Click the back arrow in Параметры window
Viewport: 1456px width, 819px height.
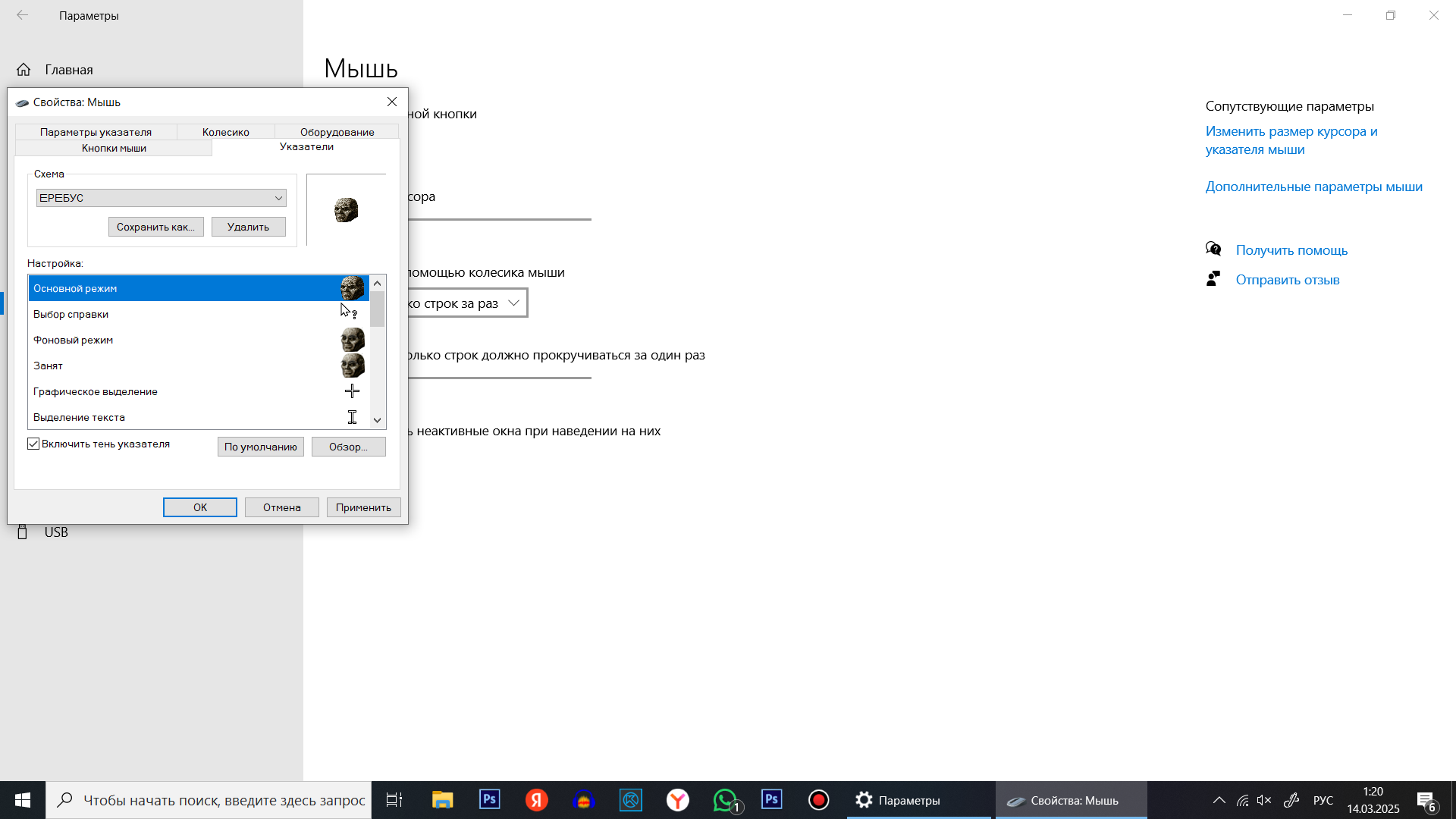23,15
